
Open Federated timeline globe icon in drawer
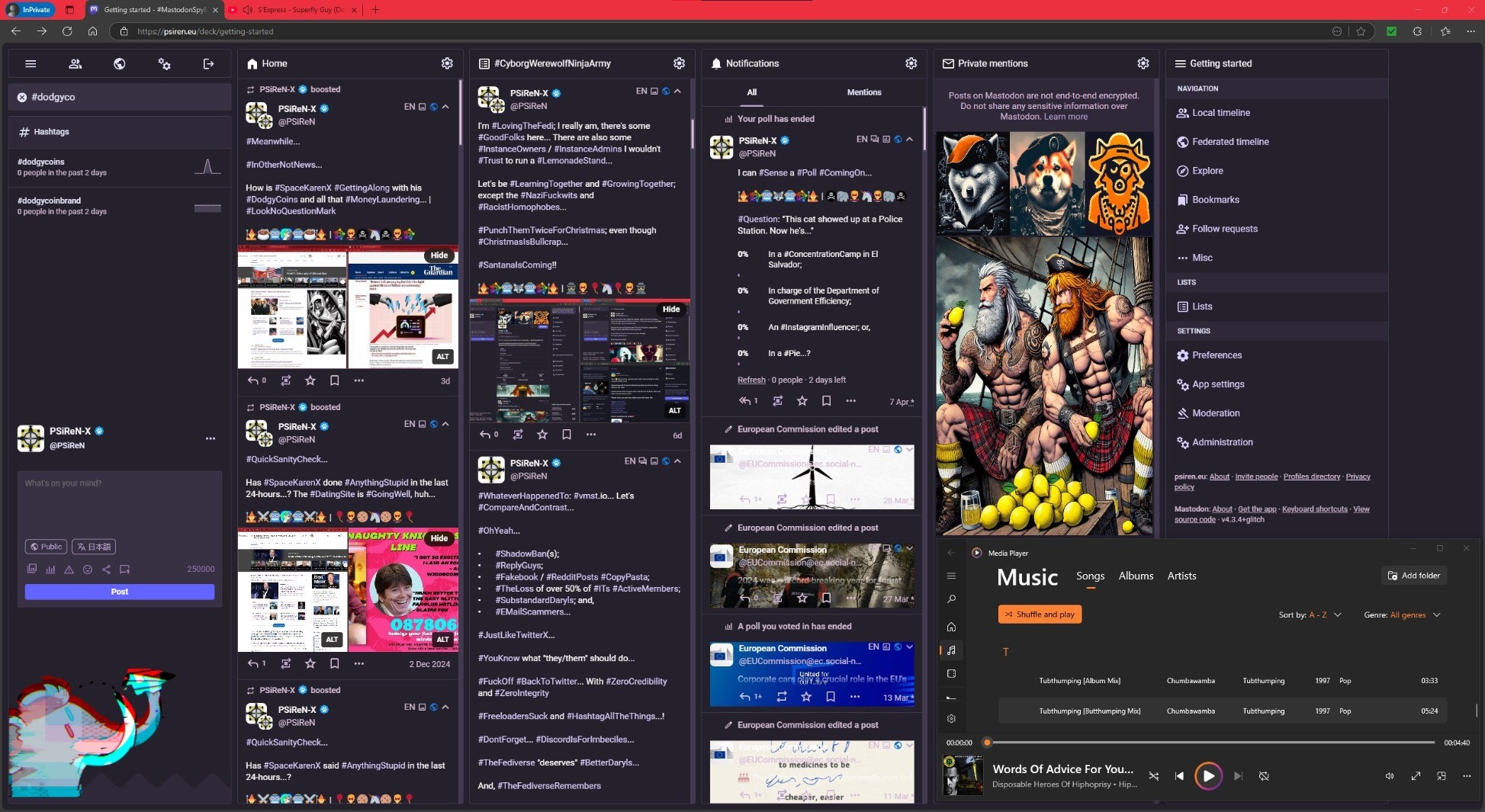click(x=119, y=64)
